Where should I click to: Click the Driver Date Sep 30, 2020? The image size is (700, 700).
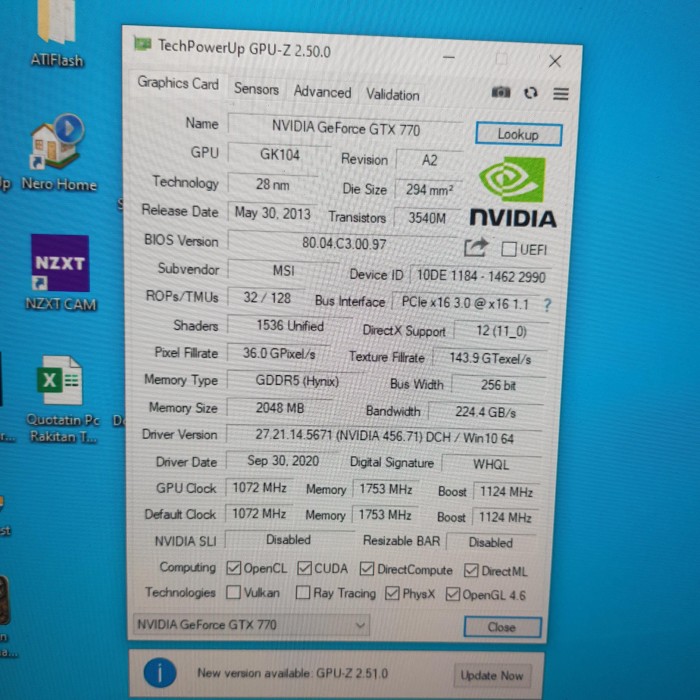coord(283,461)
